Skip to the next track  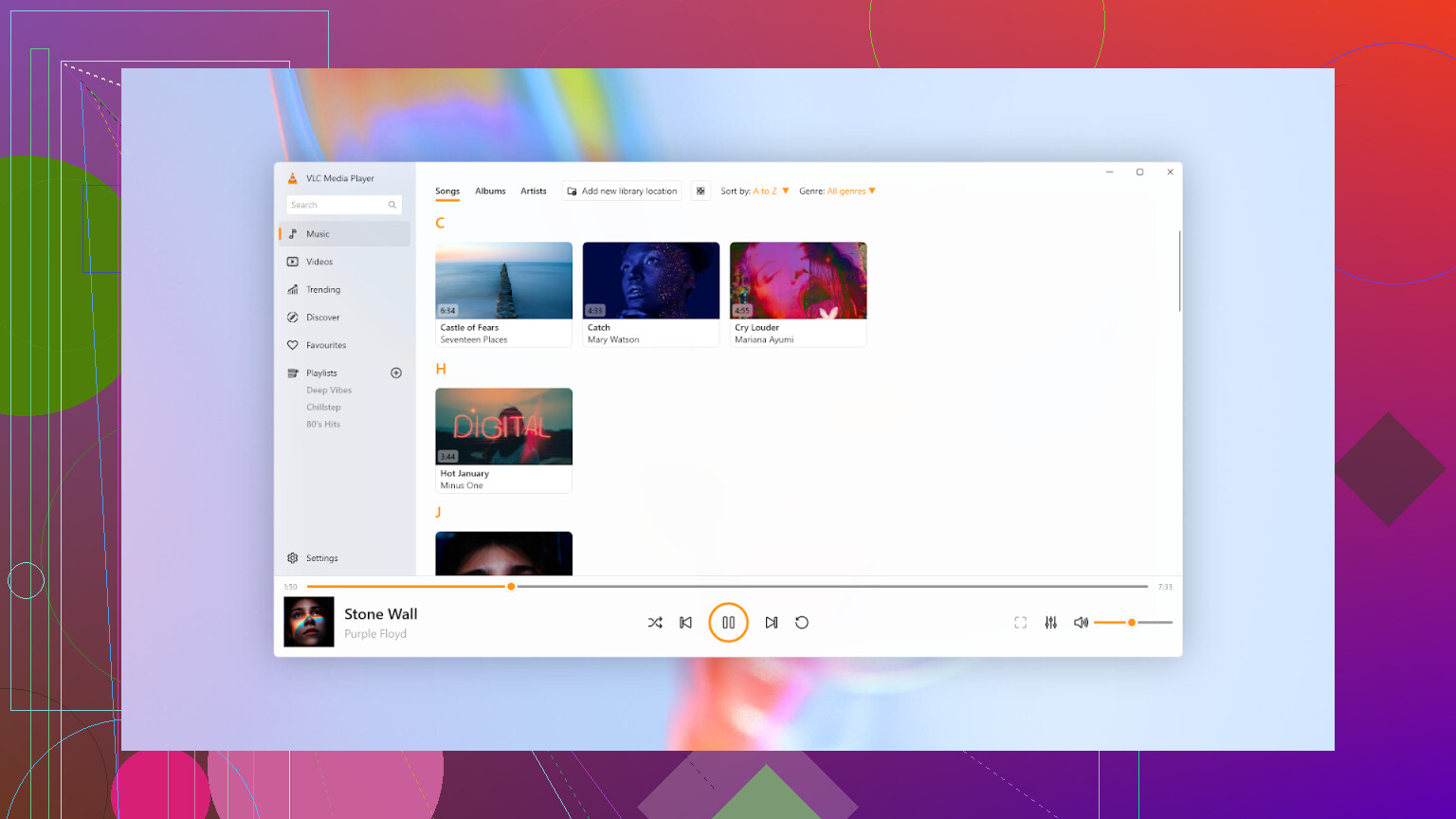point(772,623)
